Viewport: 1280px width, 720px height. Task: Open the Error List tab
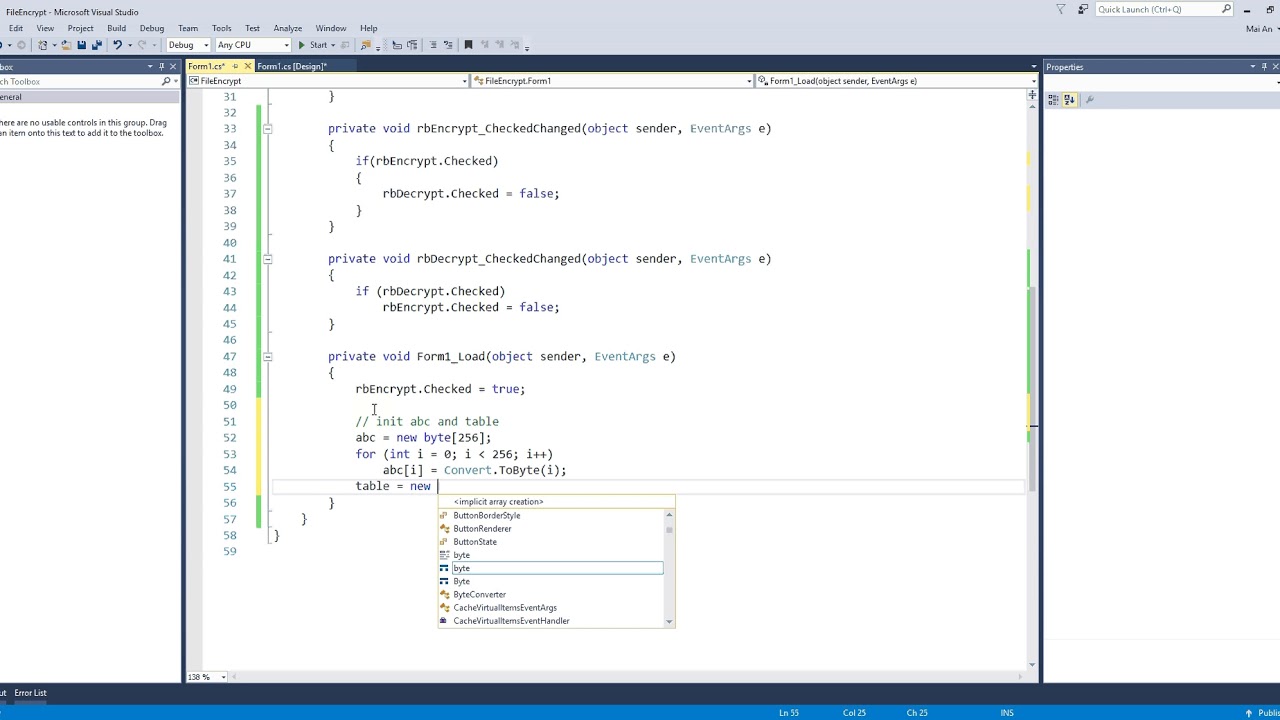point(30,693)
